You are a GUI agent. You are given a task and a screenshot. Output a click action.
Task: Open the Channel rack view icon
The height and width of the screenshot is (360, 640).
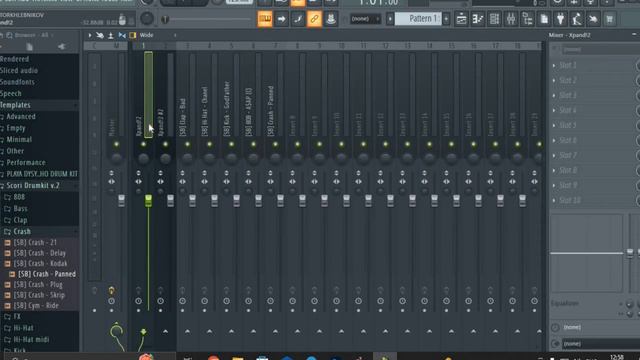tap(494, 19)
